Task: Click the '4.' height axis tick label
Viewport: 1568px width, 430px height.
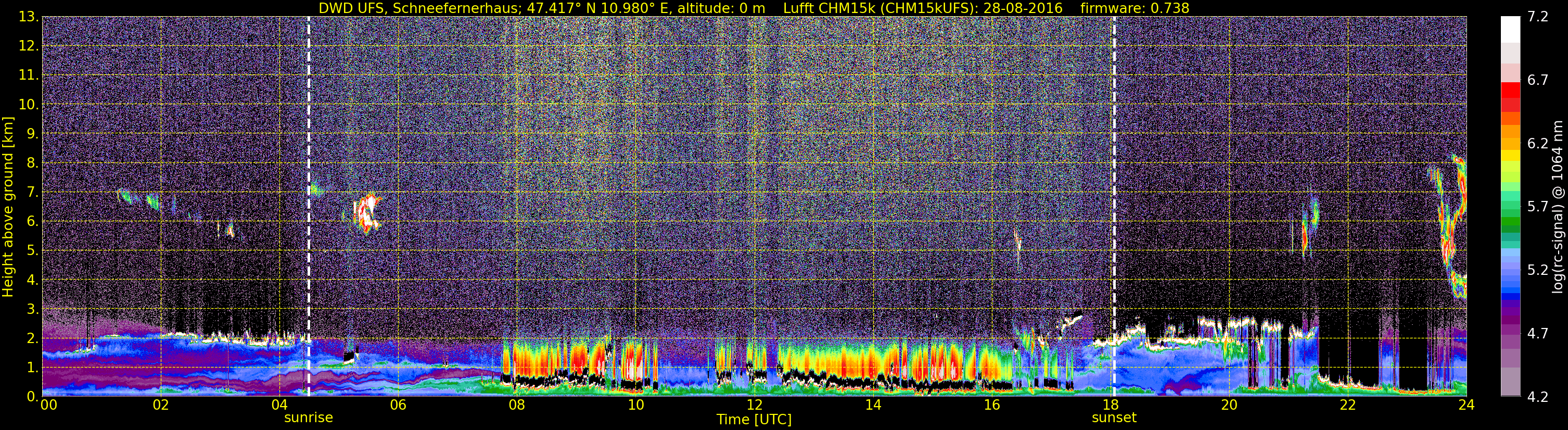Action: (x=33, y=280)
